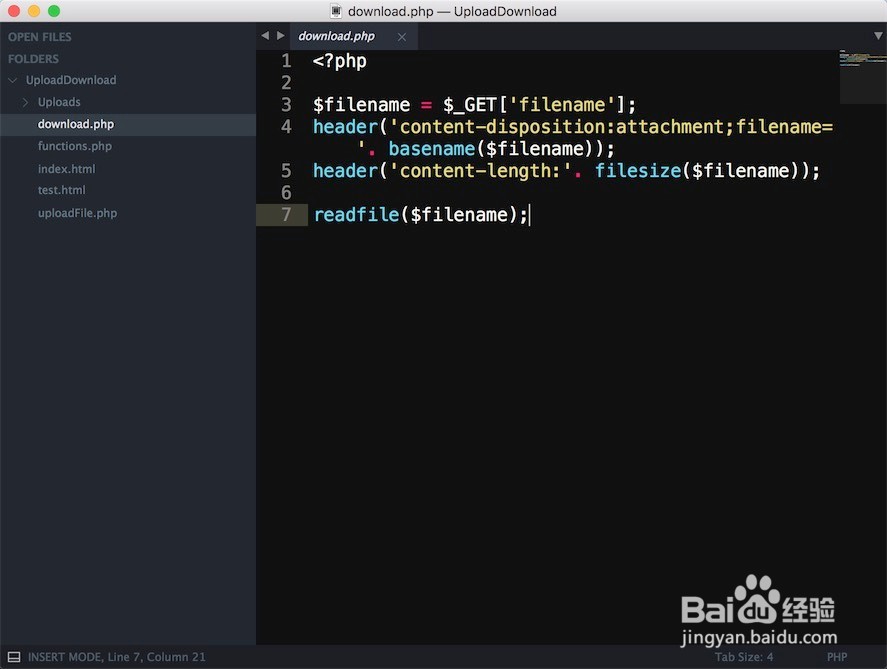Image resolution: width=887 pixels, height=669 pixels.
Task: Open index.html from the sidebar
Action: coord(64,168)
